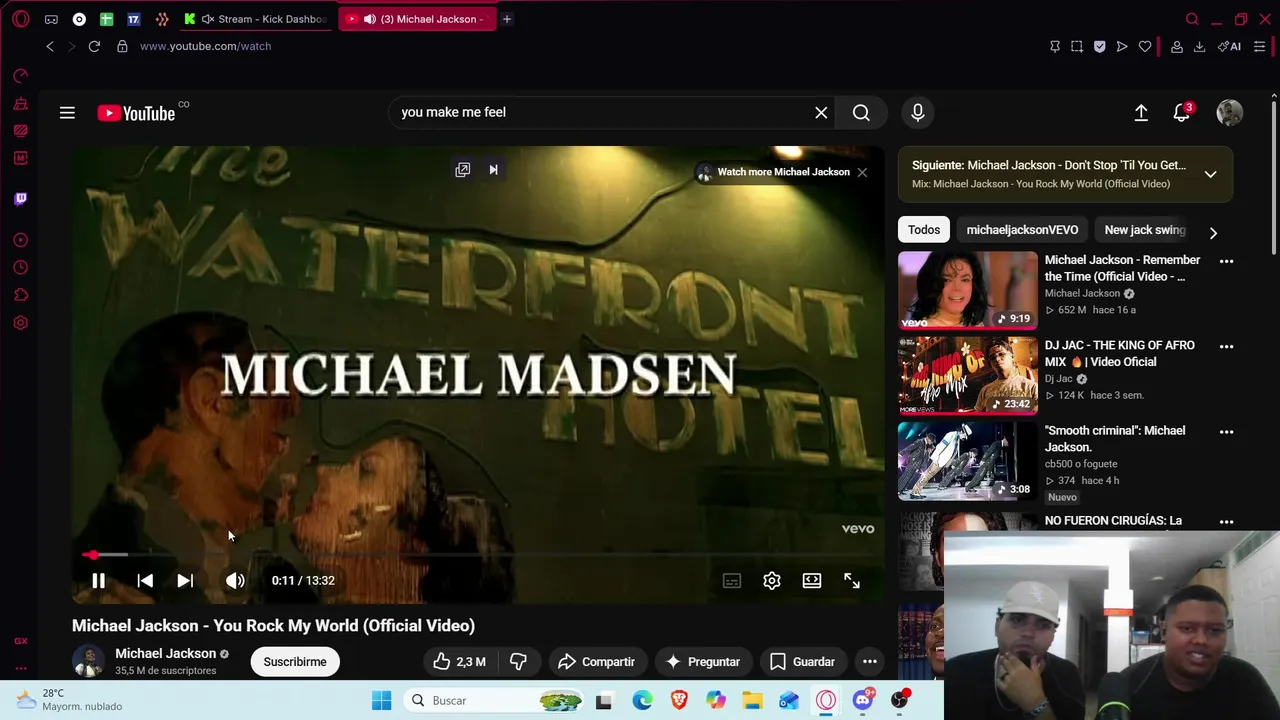
Task: Click the "Suscribirme" button
Action: (295, 661)
